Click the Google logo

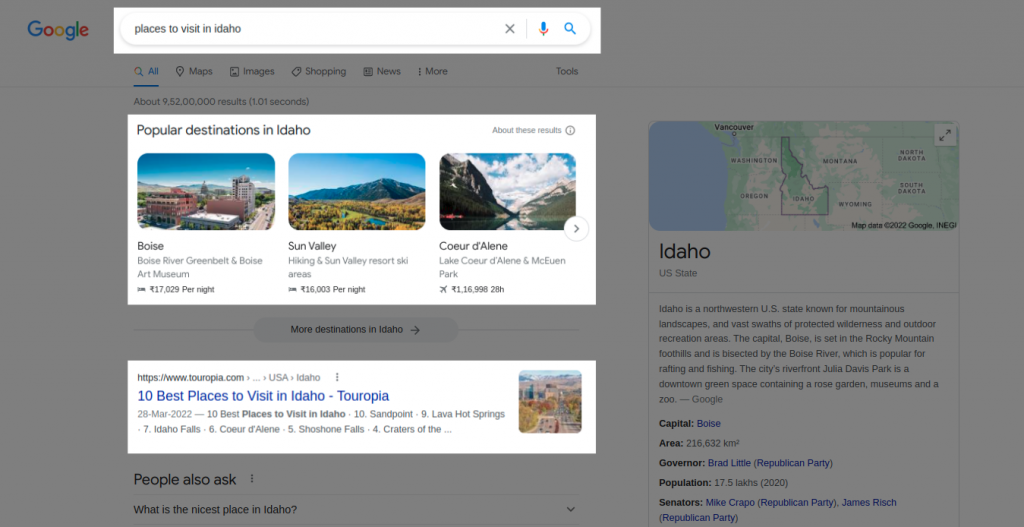(57, 30)
